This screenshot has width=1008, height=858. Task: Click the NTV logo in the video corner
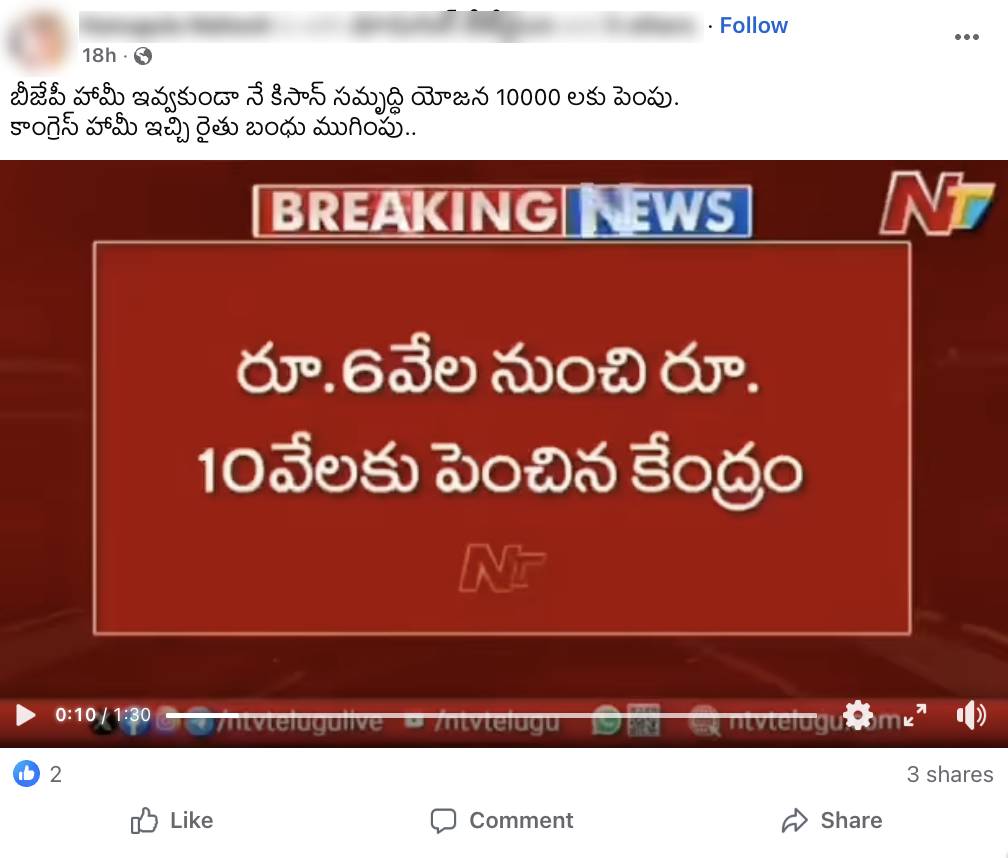coord(937,202)
